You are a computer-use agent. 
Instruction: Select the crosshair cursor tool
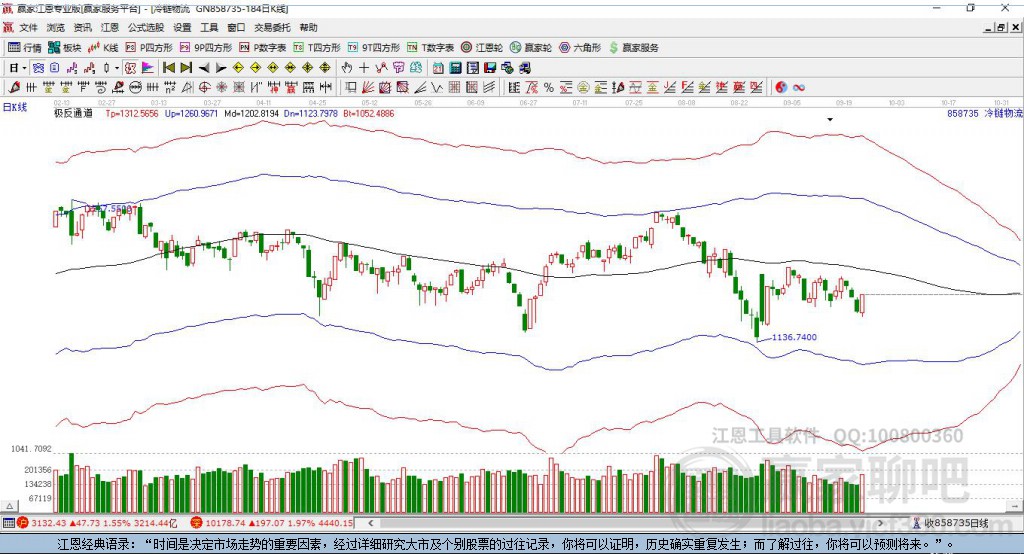tap(364, 68)
